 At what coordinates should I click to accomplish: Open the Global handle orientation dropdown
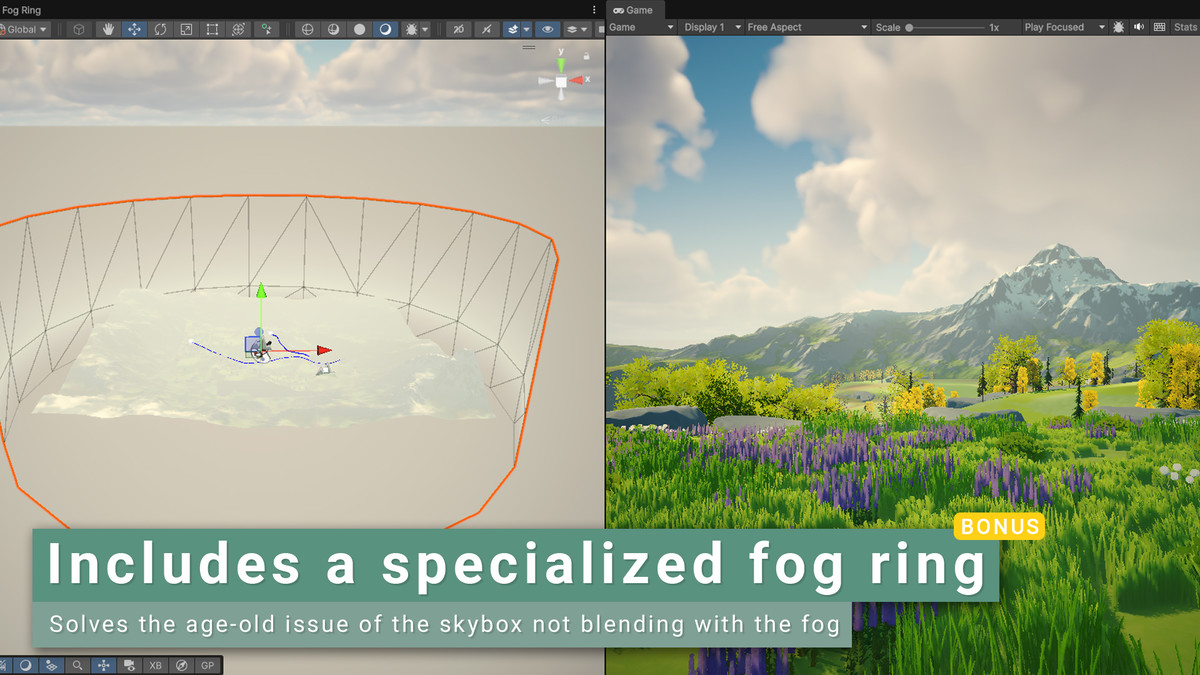(x=24, y=29)
